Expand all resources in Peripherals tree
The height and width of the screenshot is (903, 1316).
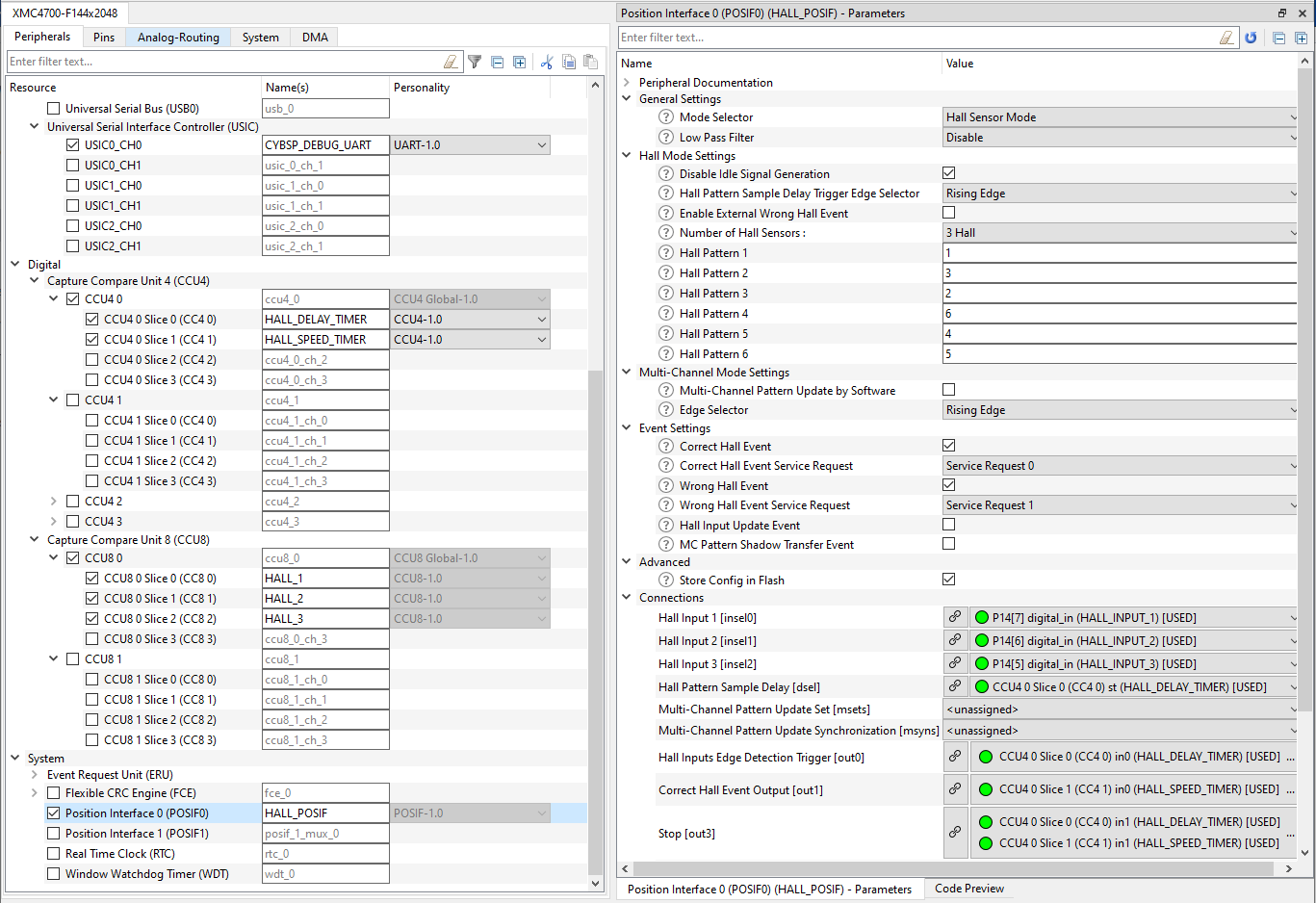coord(520,62)
